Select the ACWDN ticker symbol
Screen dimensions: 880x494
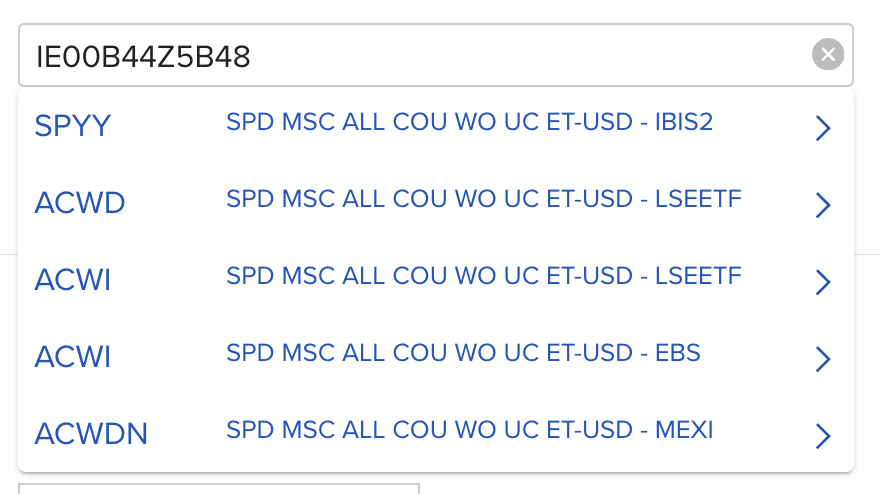[x=91, y=434]
